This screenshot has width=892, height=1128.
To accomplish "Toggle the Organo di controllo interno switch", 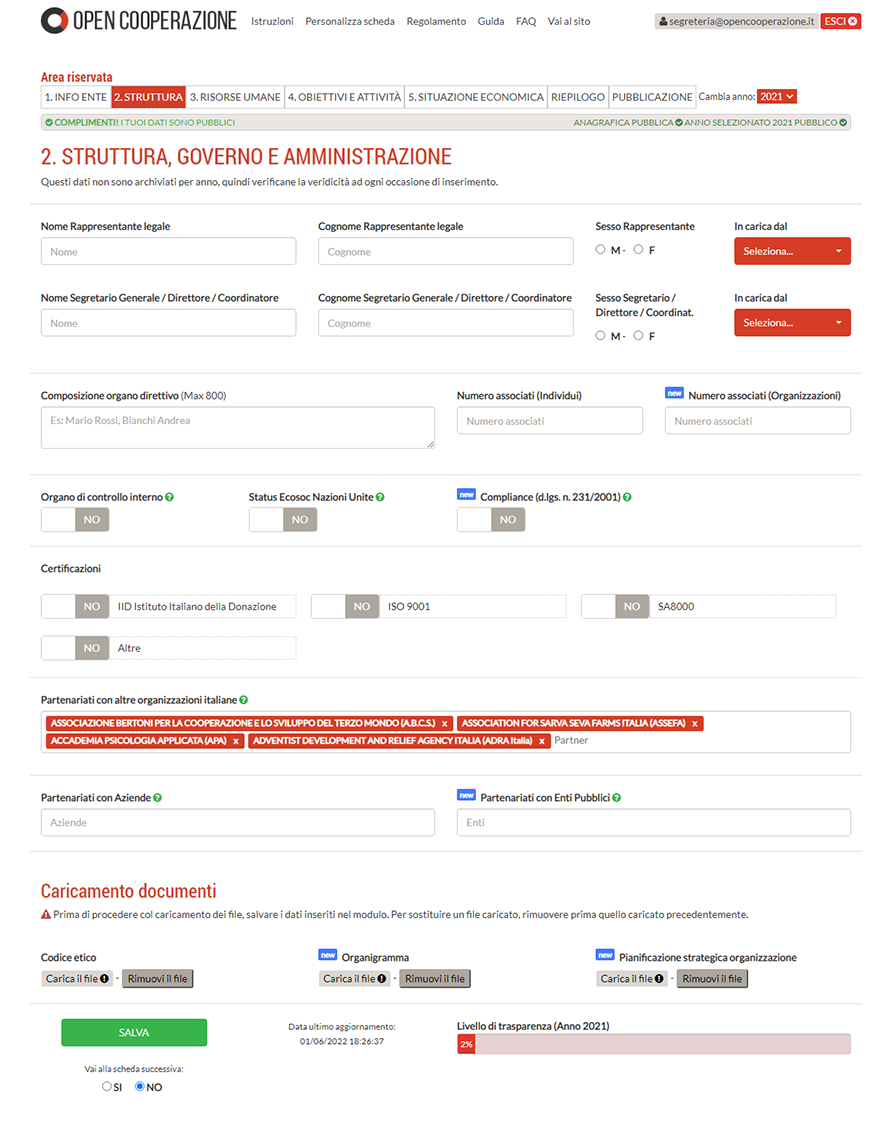I will pyautogui.click(x=75, y=519).
